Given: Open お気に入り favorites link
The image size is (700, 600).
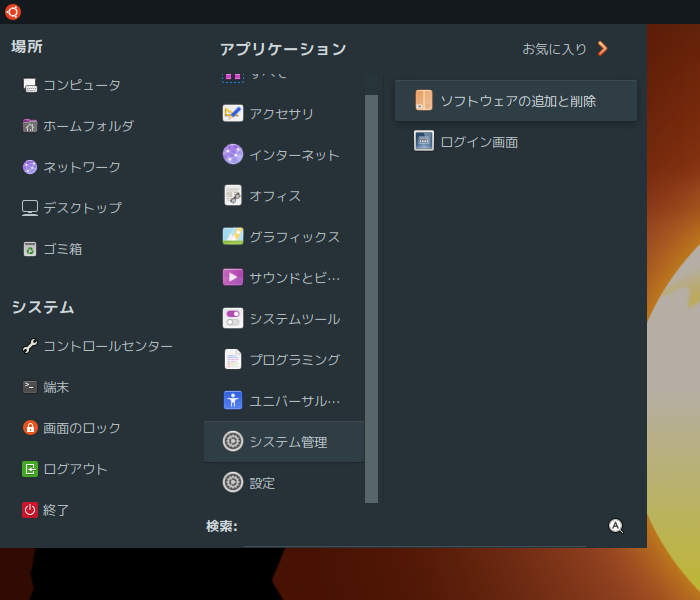Looking at the screenshot, I should pyautogui.click(x=554, y=49).
